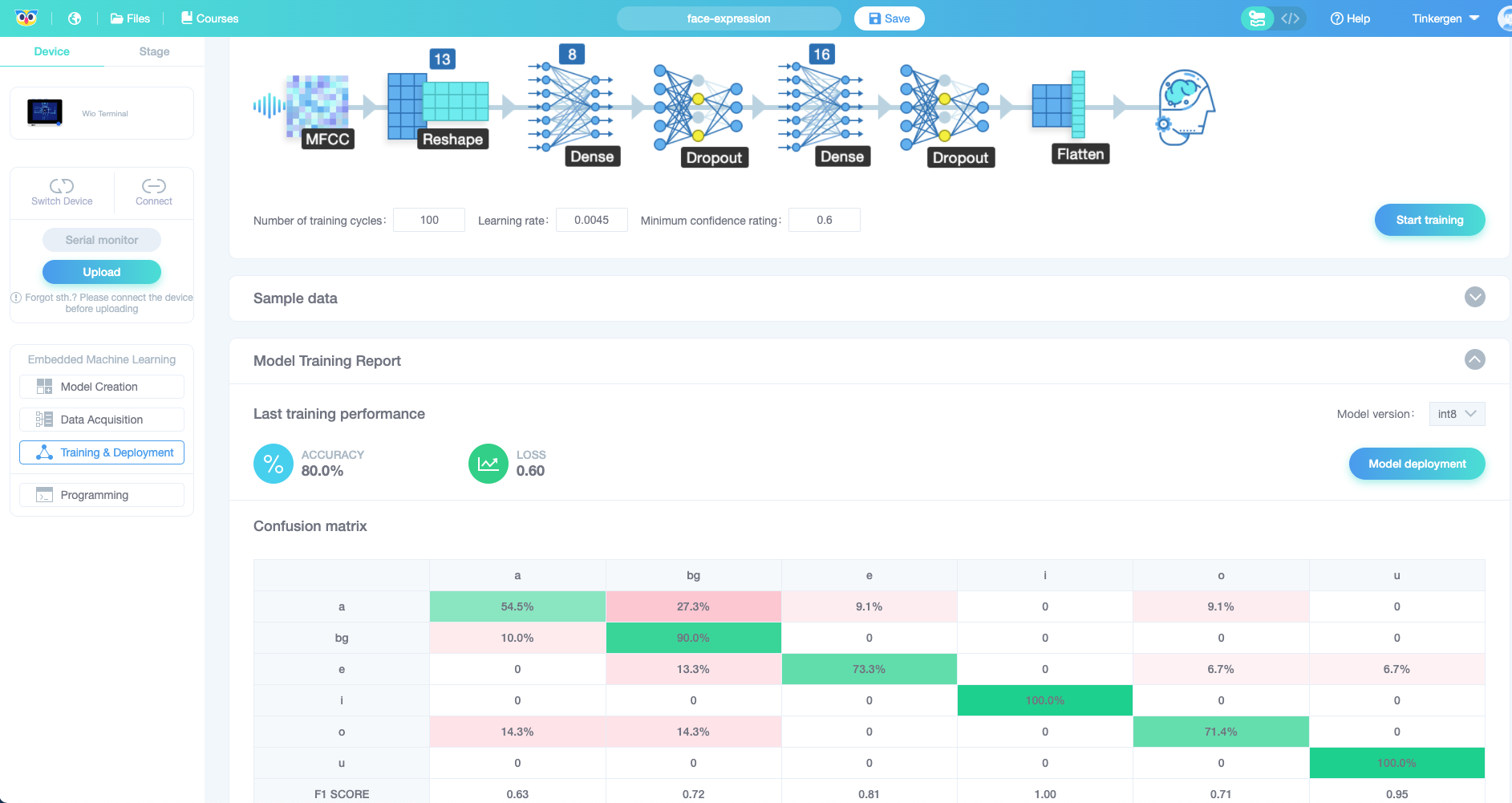
Task: Click the Wio Terminal device thumbnail
Action: point(45,112)
